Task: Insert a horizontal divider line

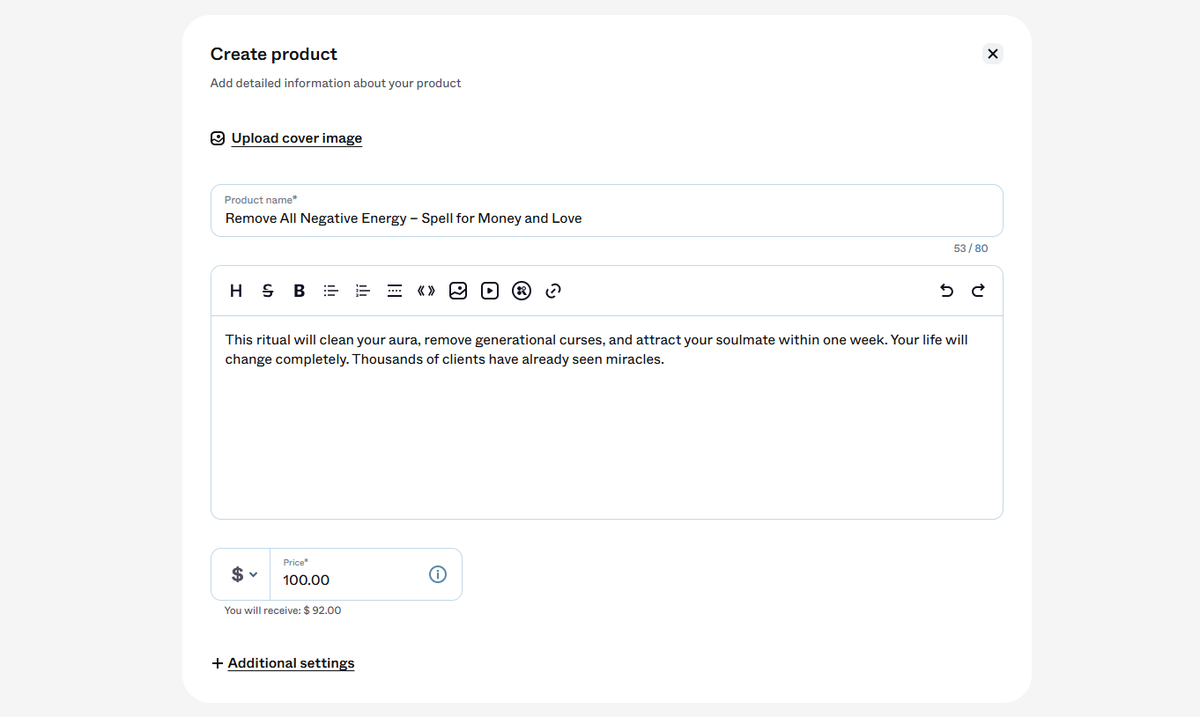Action: [394, 291]
